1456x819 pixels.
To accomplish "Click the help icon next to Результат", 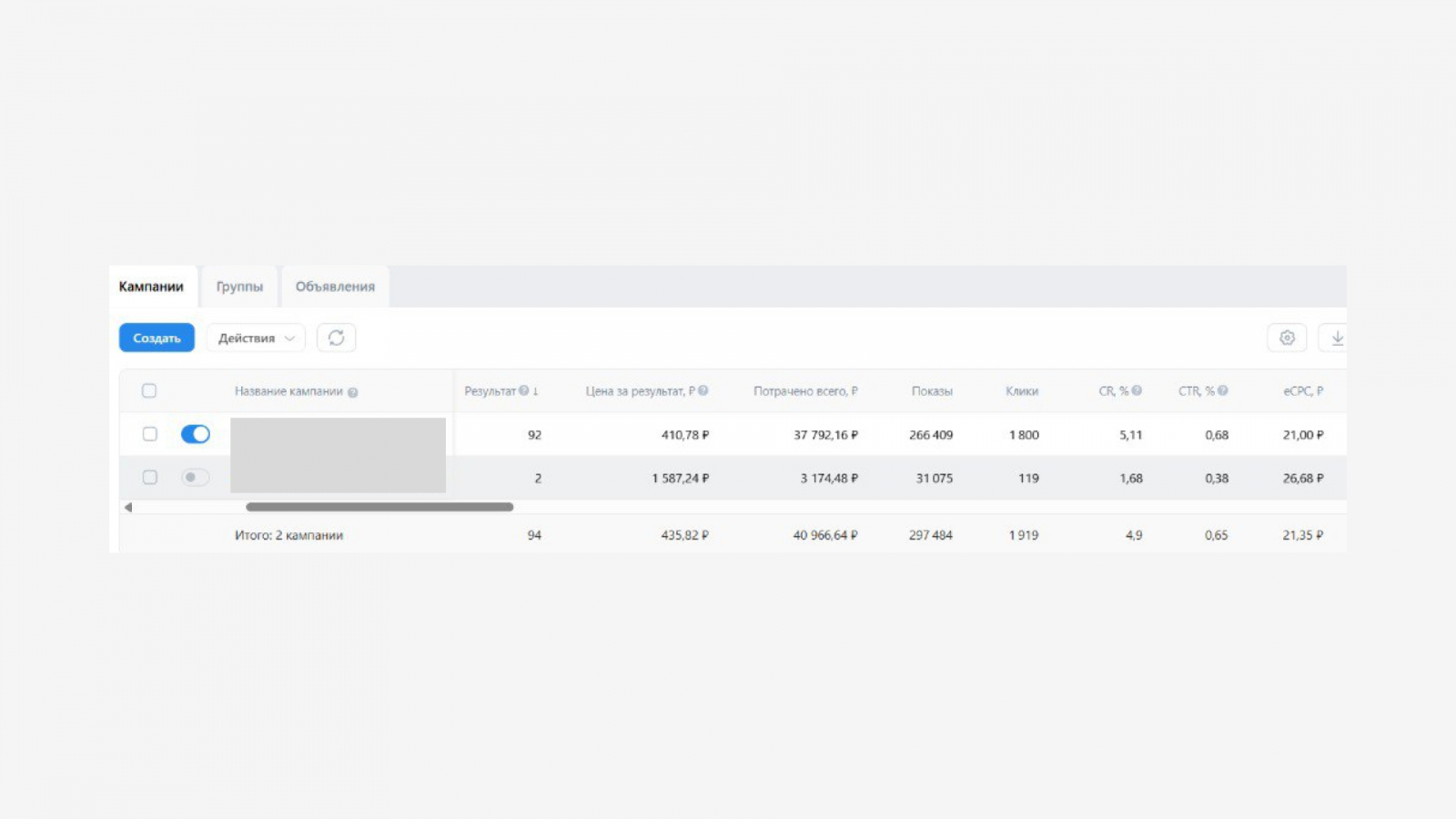I will pyautogui.click(x=524, y=391).
